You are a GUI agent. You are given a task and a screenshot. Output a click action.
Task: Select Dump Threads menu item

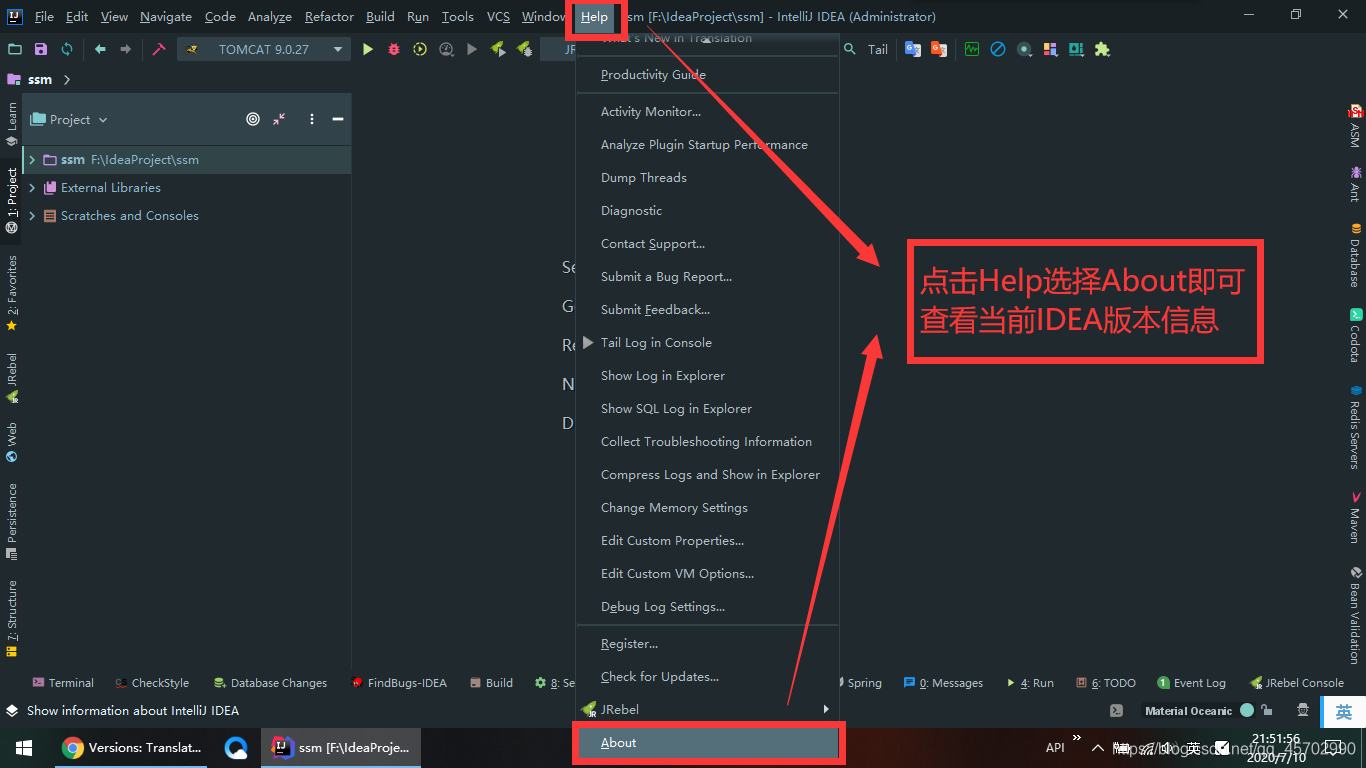click(x=708, y=177)
